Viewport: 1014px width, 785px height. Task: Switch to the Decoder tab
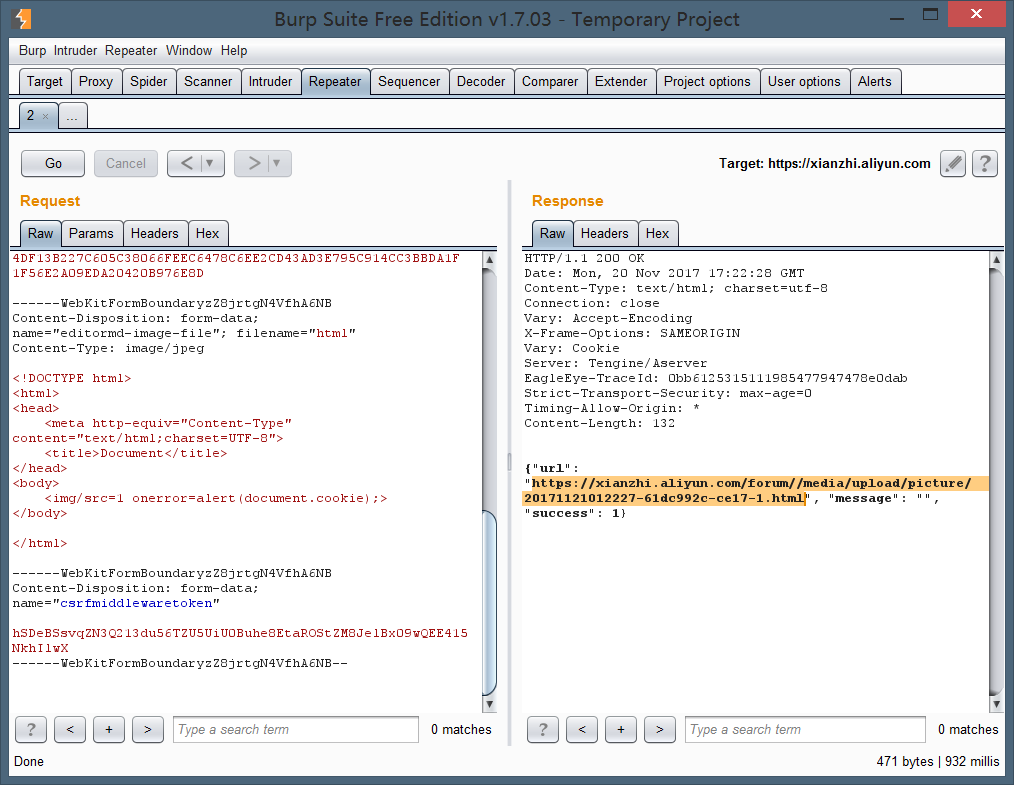(x=480, y=81)
